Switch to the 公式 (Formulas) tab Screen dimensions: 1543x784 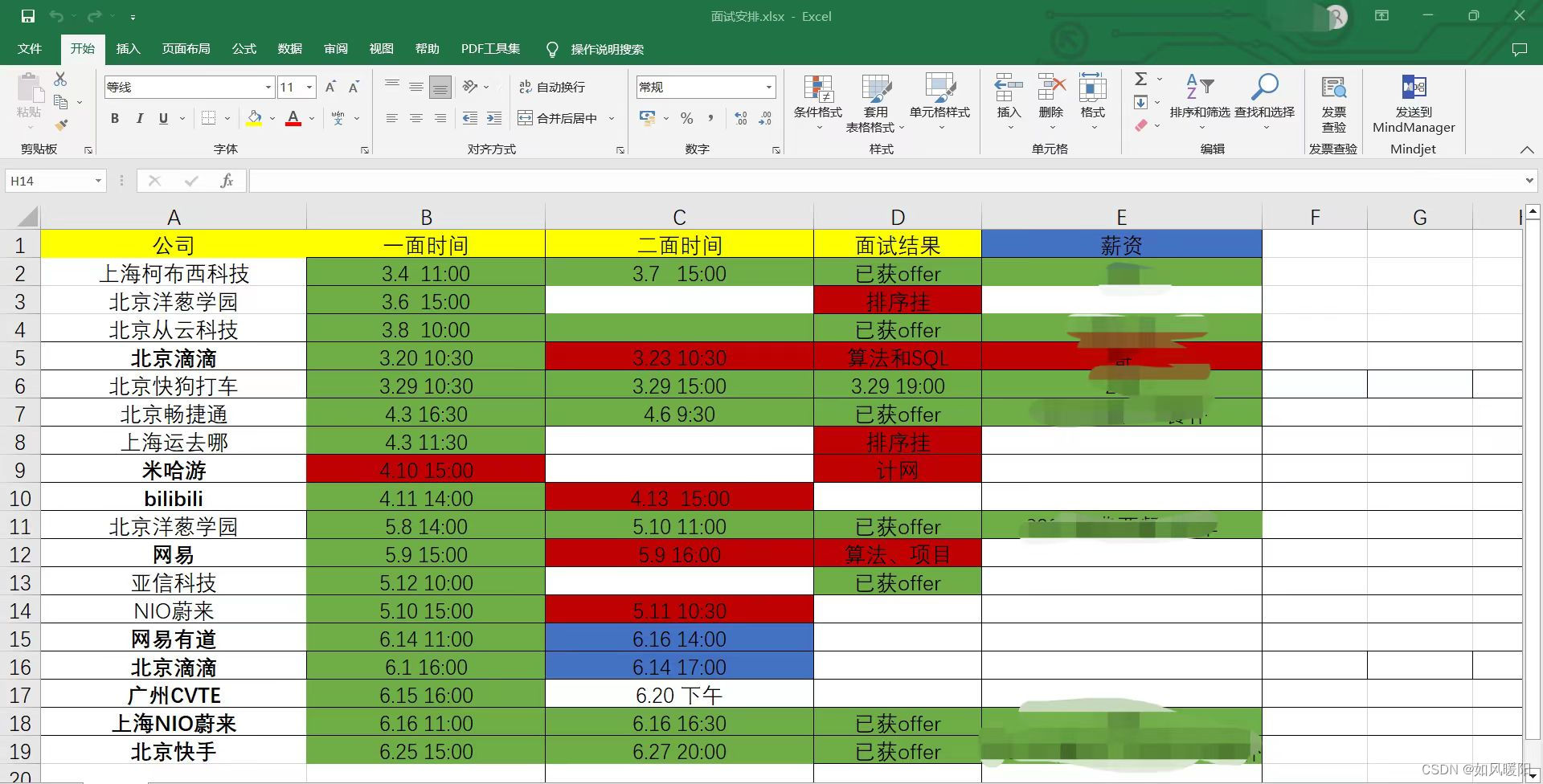click(244, 49)
